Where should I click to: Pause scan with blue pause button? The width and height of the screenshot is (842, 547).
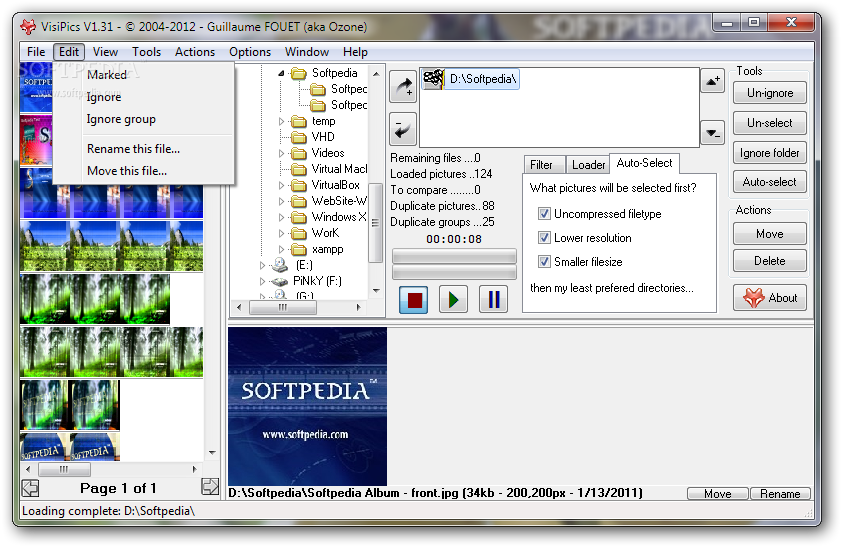coord(493,300)
